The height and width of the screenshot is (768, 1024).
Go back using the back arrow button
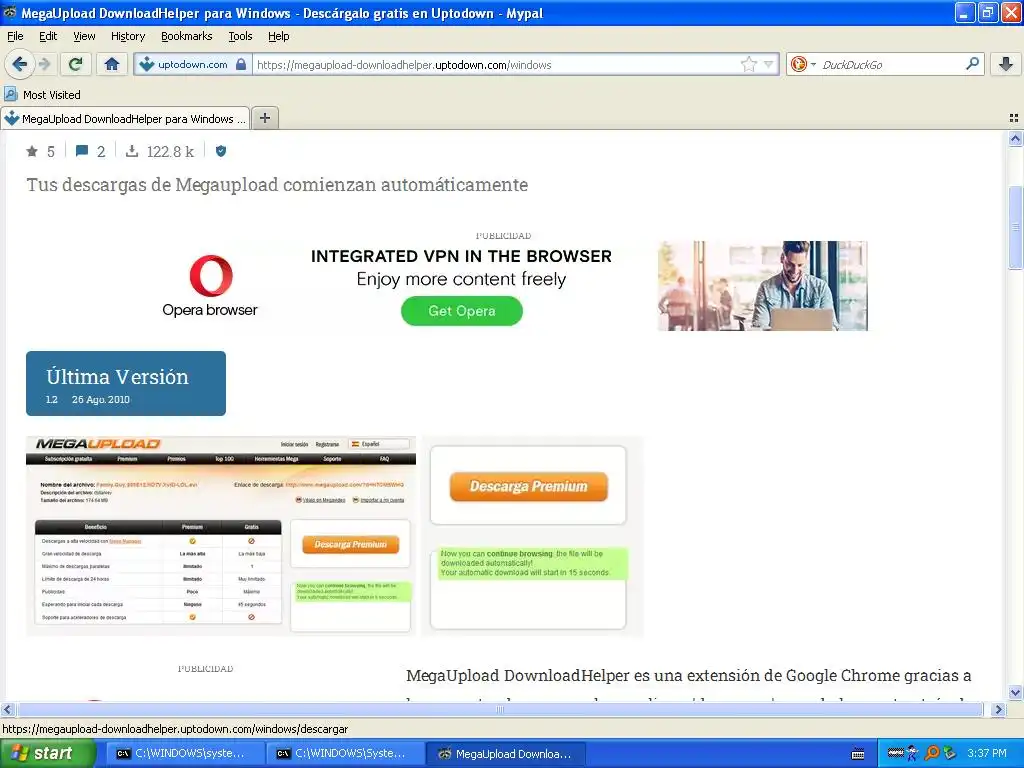tap(19, 64)
